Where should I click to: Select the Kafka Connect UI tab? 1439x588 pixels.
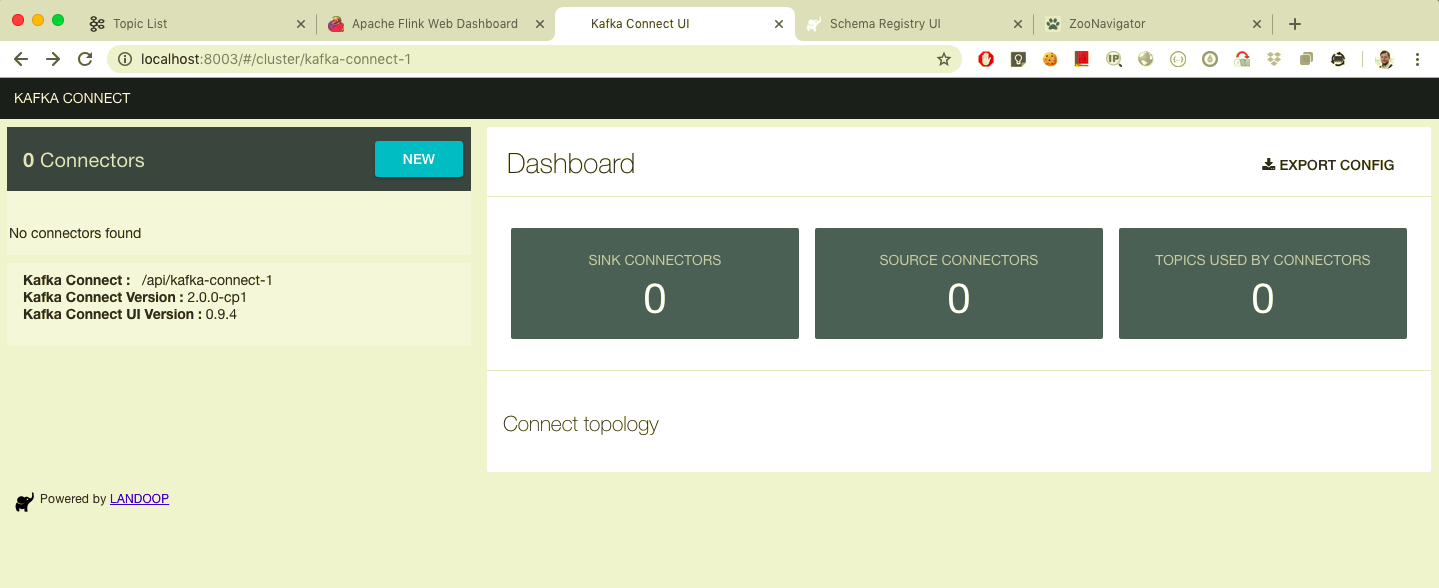click(x=675, y=23)
